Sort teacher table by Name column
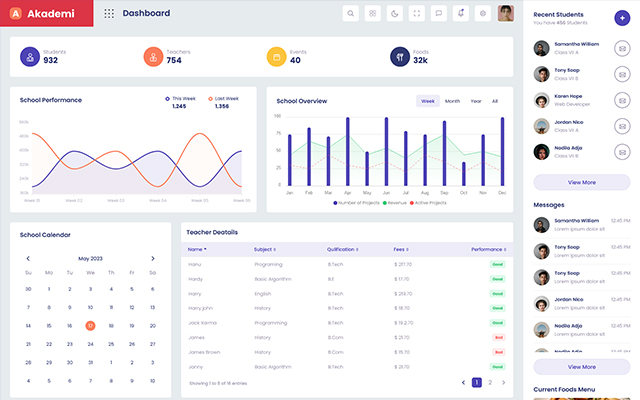This screenshot has width=640, height=400. pos(197,249)
